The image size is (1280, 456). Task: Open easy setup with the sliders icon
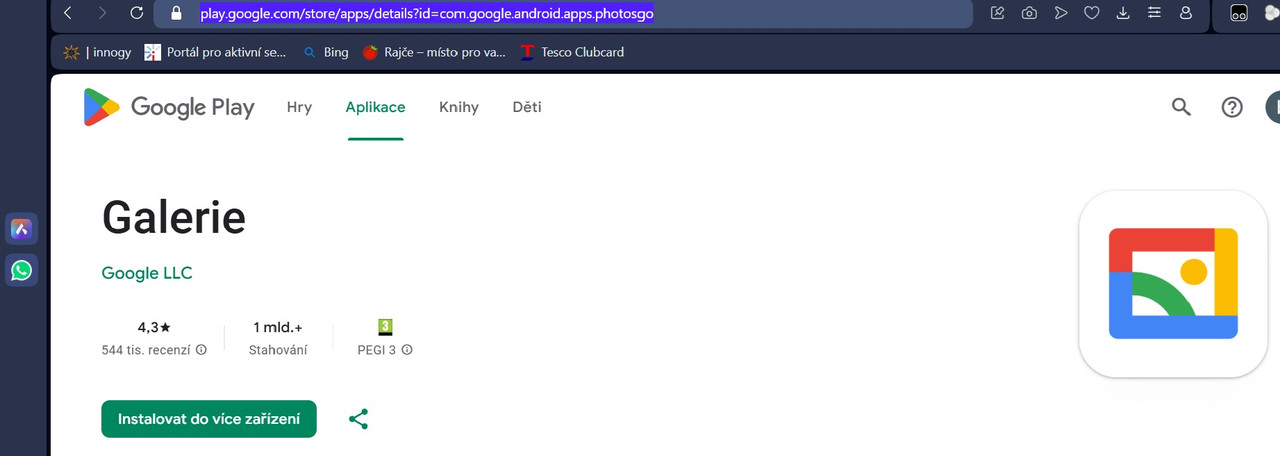click(x=1154, y=13)
